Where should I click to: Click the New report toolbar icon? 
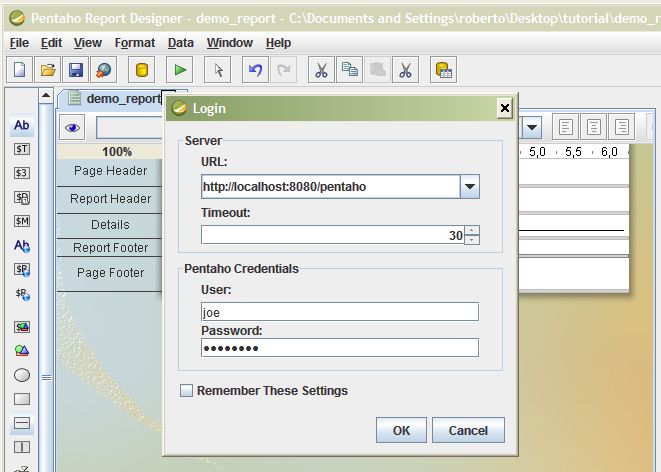coord(19,70)
